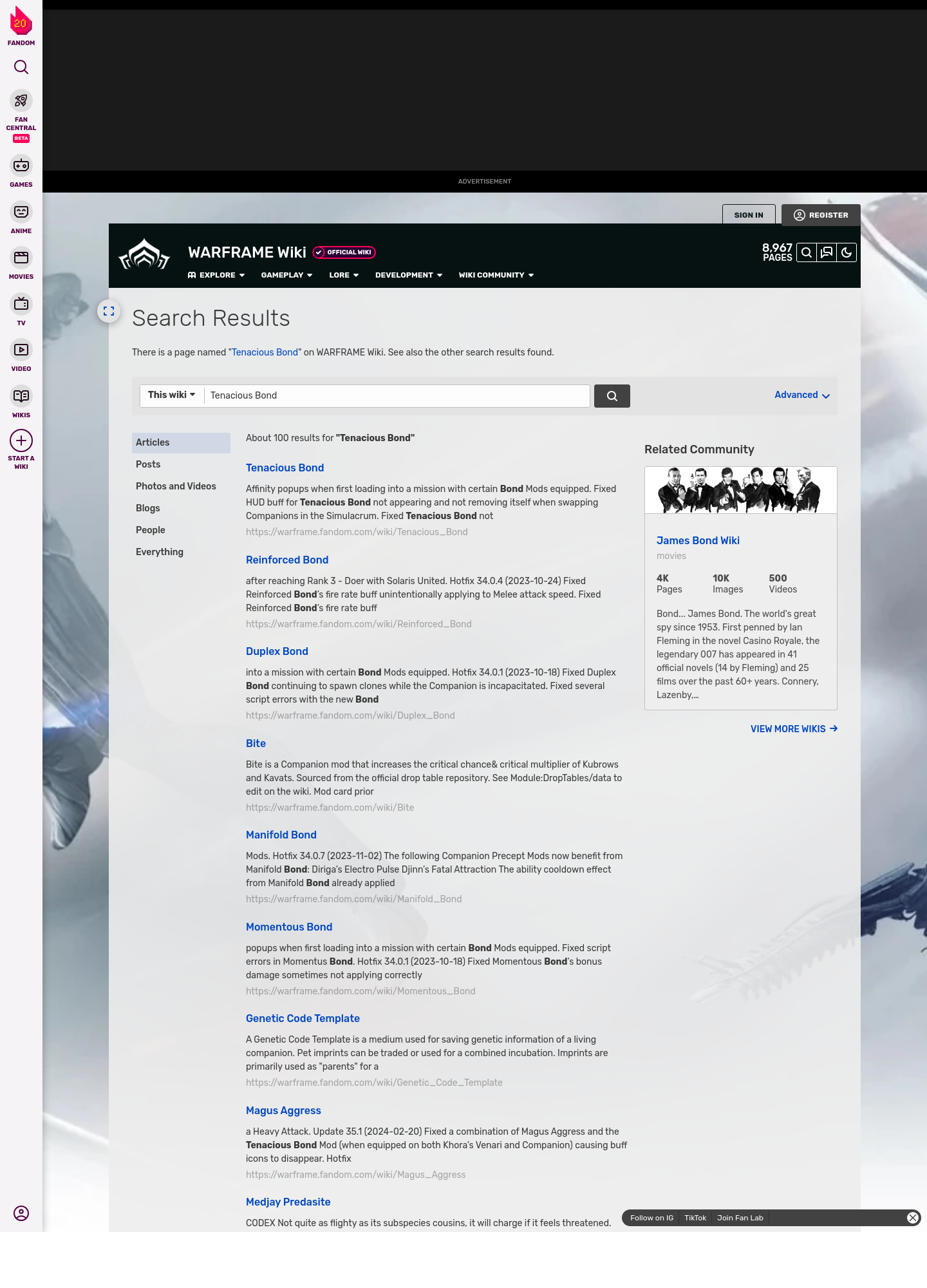Open Tenacious Bond link in notice

265,352
